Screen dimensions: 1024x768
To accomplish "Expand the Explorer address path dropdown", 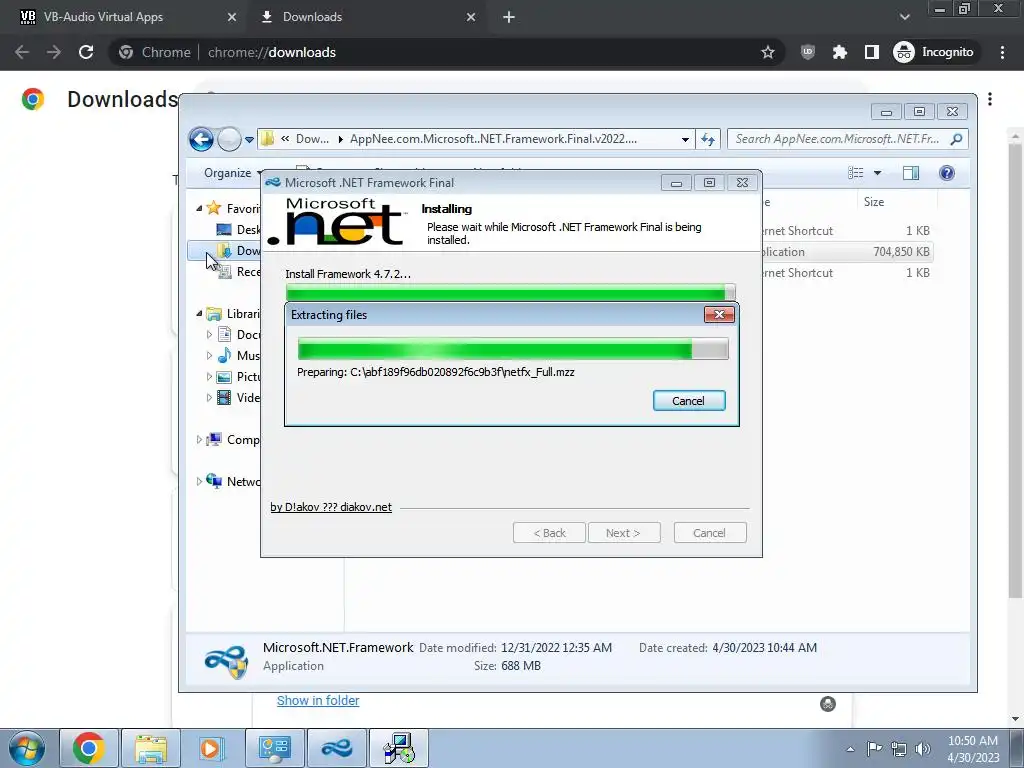I will pyautogui.click(x=684, y=139).
